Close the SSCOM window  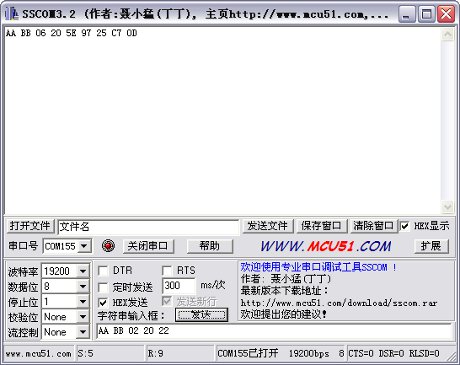(x=446, y=14)
